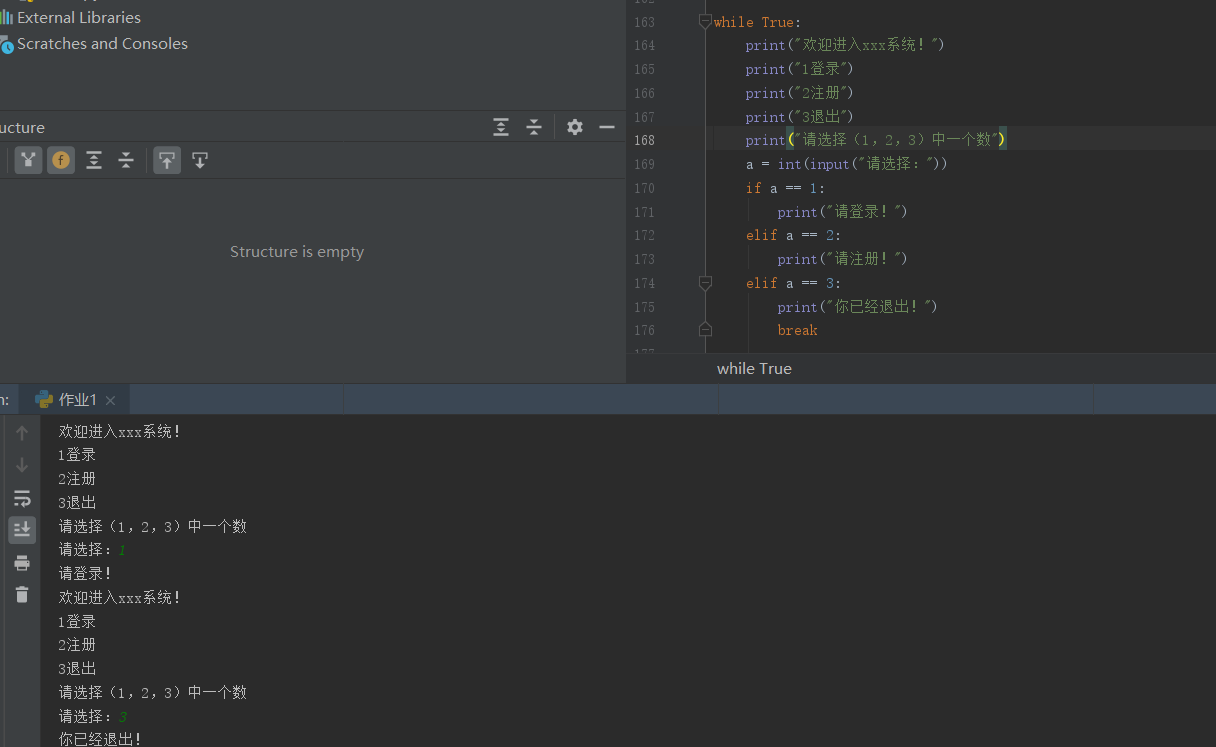1216x747 pixels.
Task: Collapse the elif block at line 174
Action: coord(705,283)
